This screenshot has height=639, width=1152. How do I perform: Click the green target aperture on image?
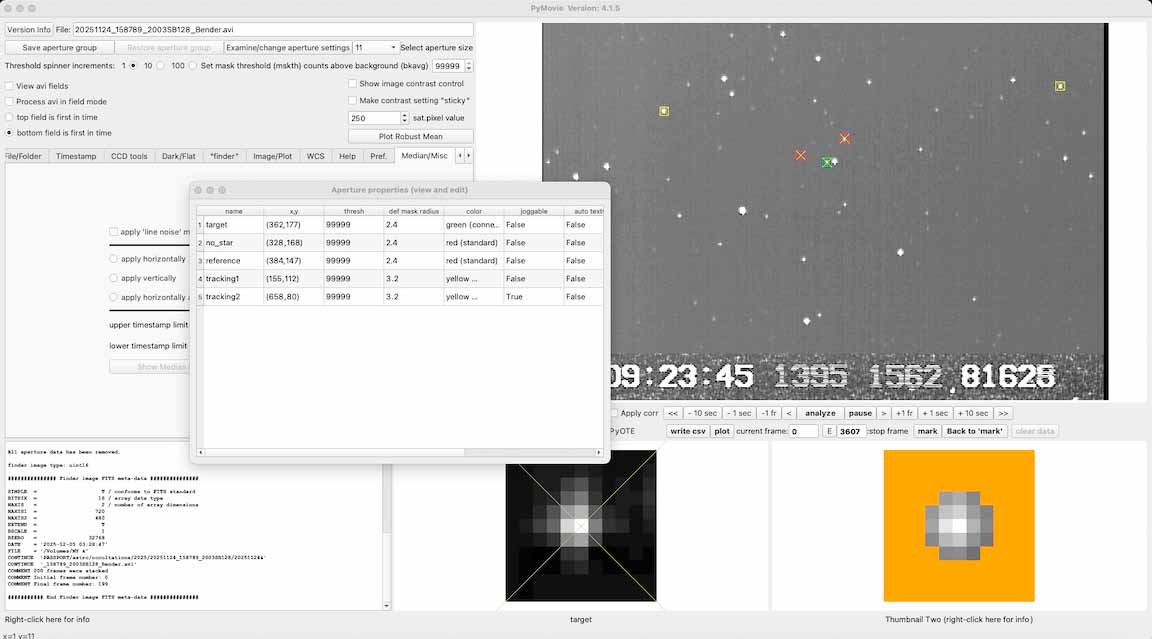click(x=827, y=162)
